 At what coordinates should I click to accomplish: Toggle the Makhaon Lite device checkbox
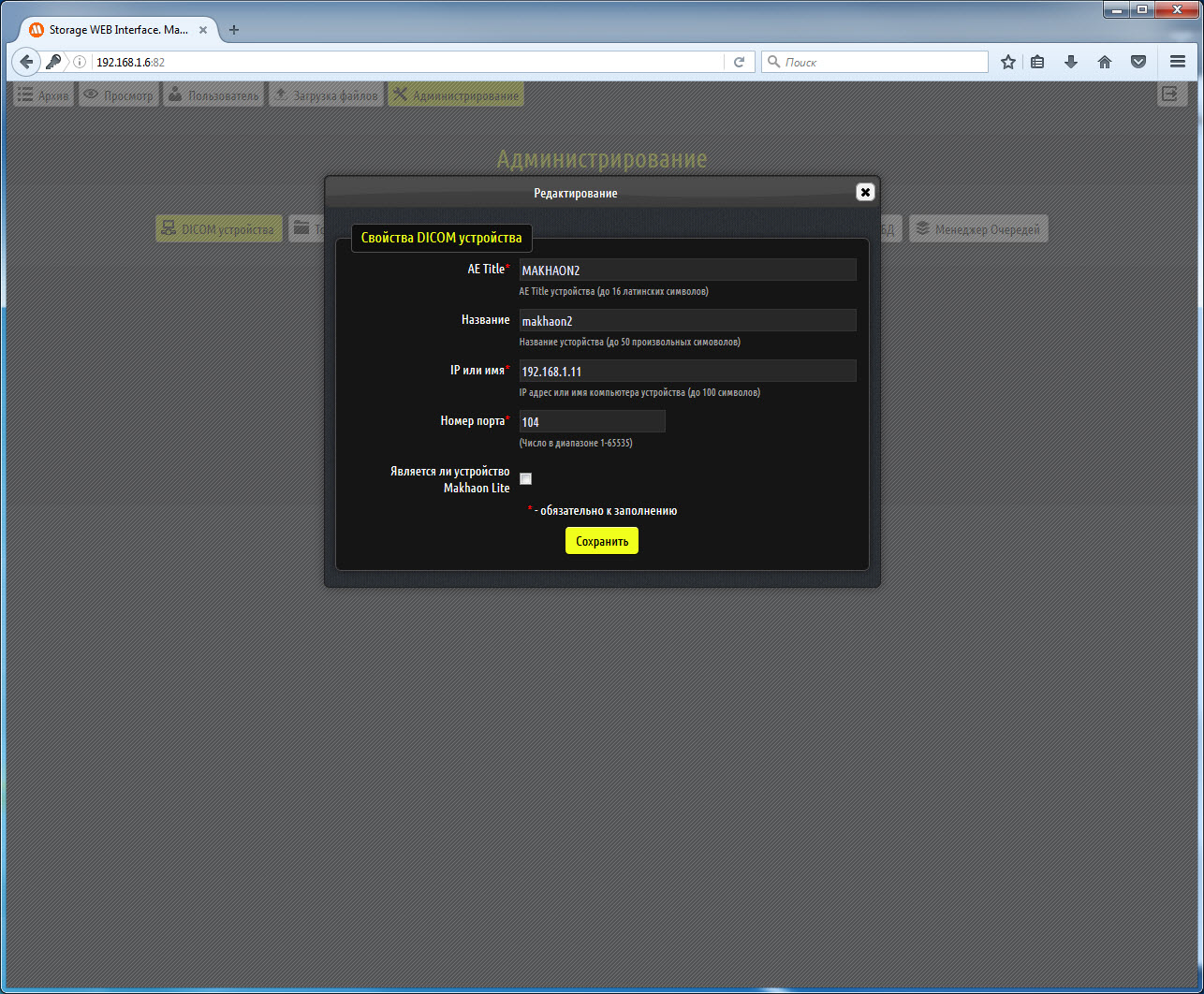tap(525, 478)
